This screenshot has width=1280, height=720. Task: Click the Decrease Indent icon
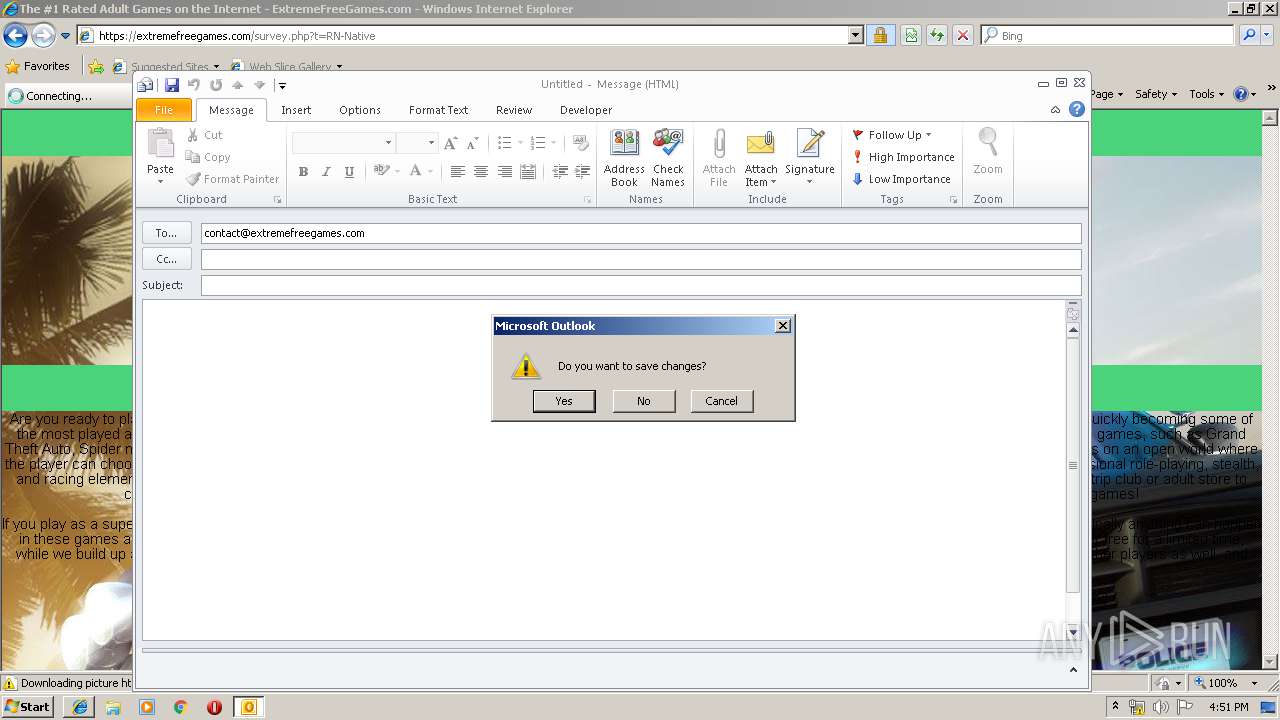point(560,172)
